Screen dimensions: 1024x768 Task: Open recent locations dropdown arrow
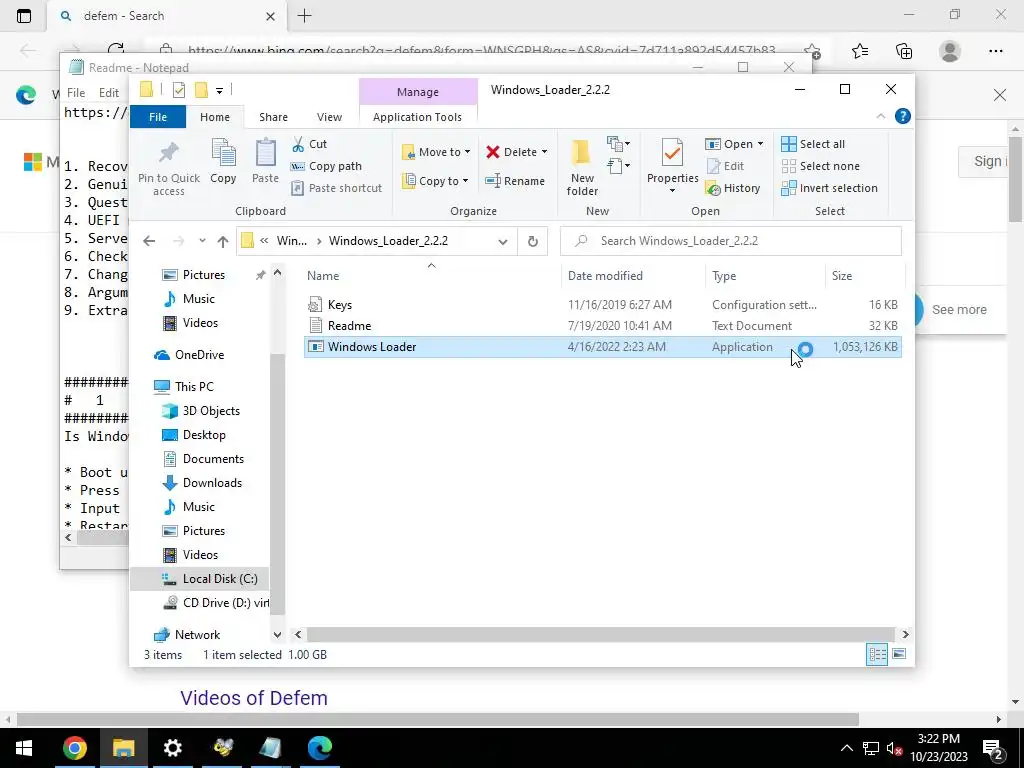202,241
